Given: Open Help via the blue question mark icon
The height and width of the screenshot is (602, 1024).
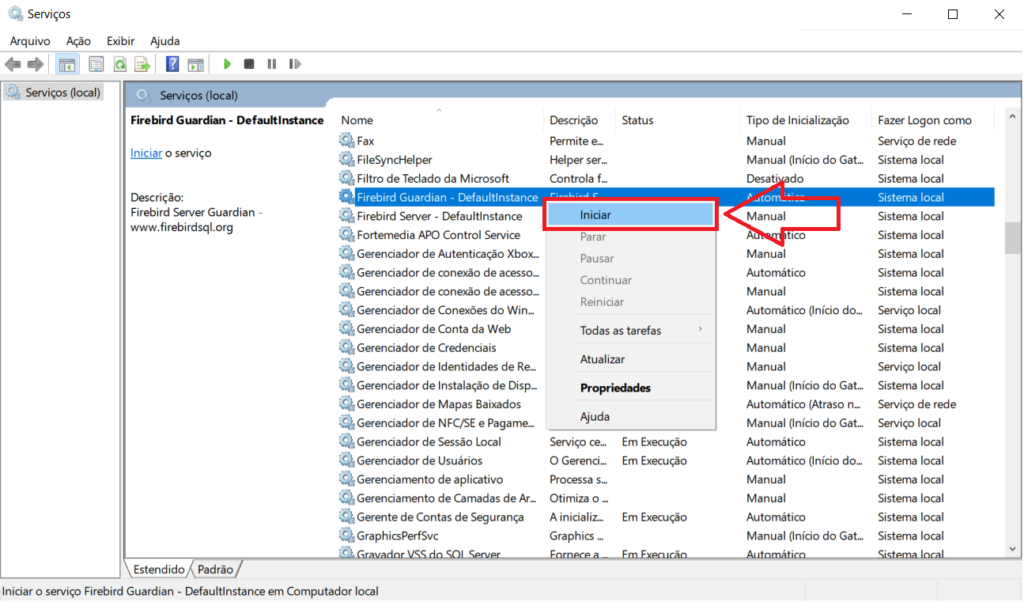Looking at the screenshot, I should [172, 64].
